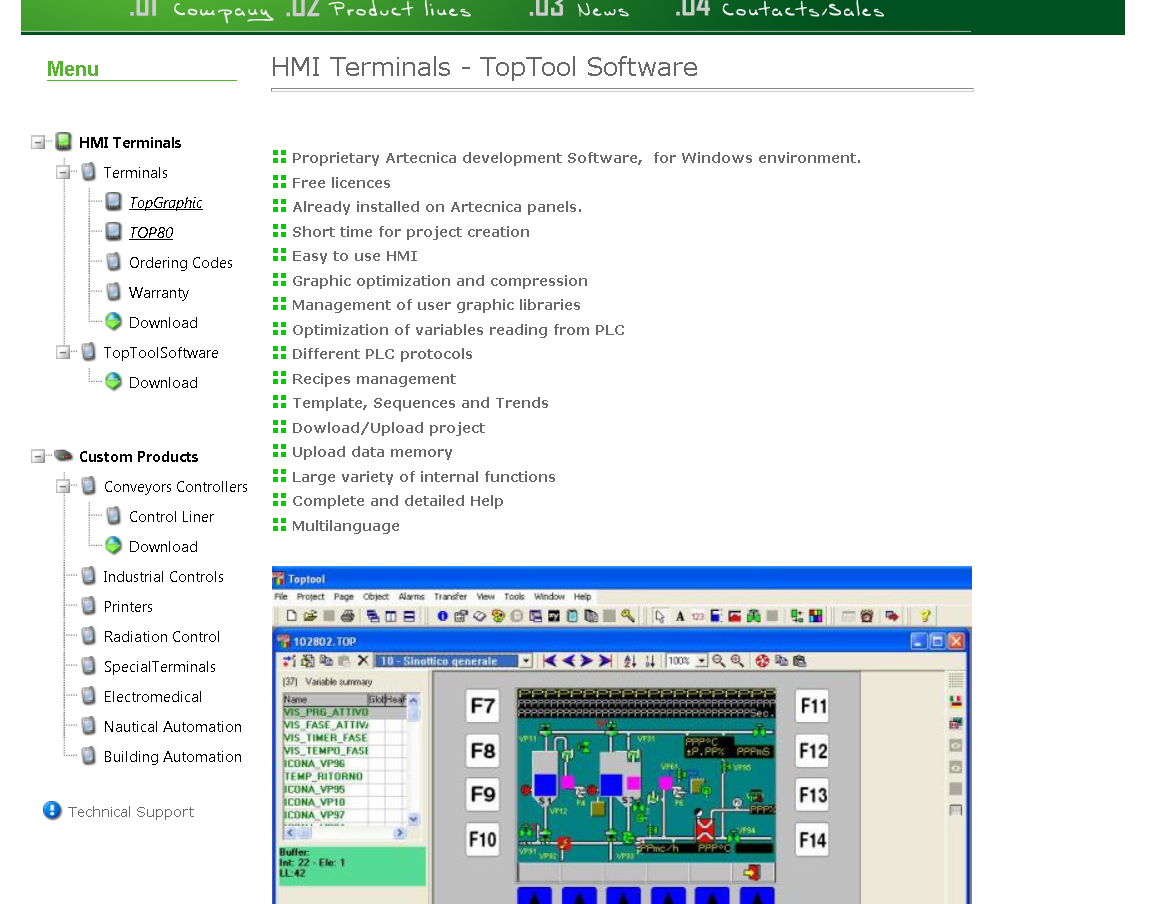Viewport: 1152px width, 904px height.
Task: Click 'Upload data memory' bullet text
Action: click(x=372, y=452)
